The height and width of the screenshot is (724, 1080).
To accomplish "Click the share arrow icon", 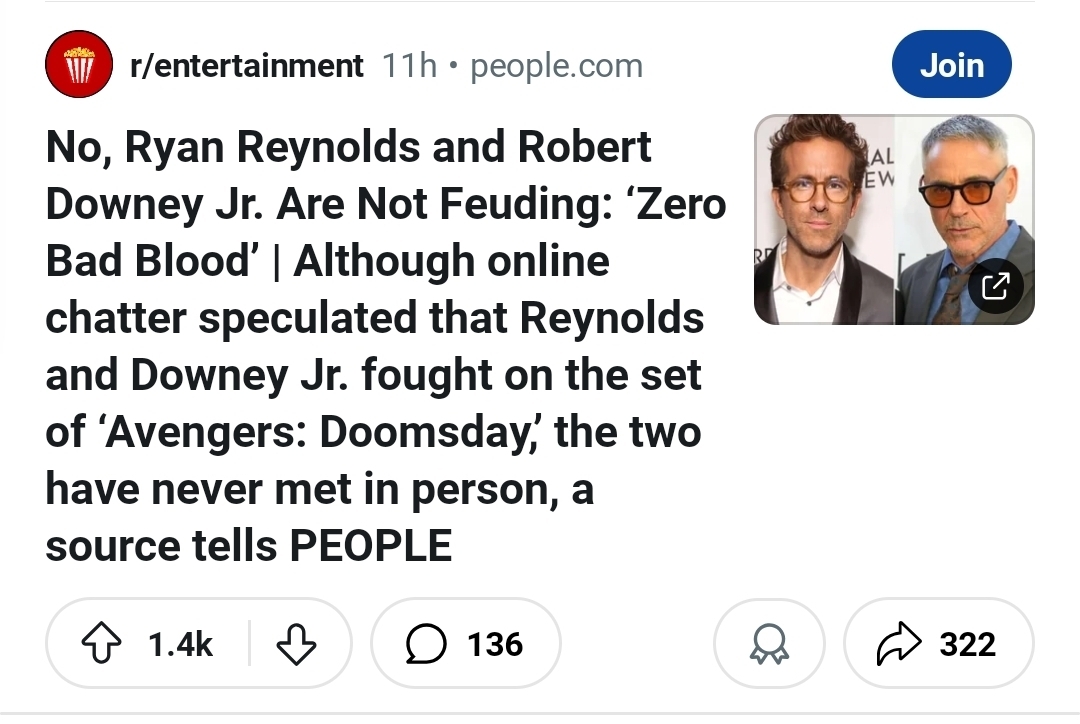I will 896,645.
